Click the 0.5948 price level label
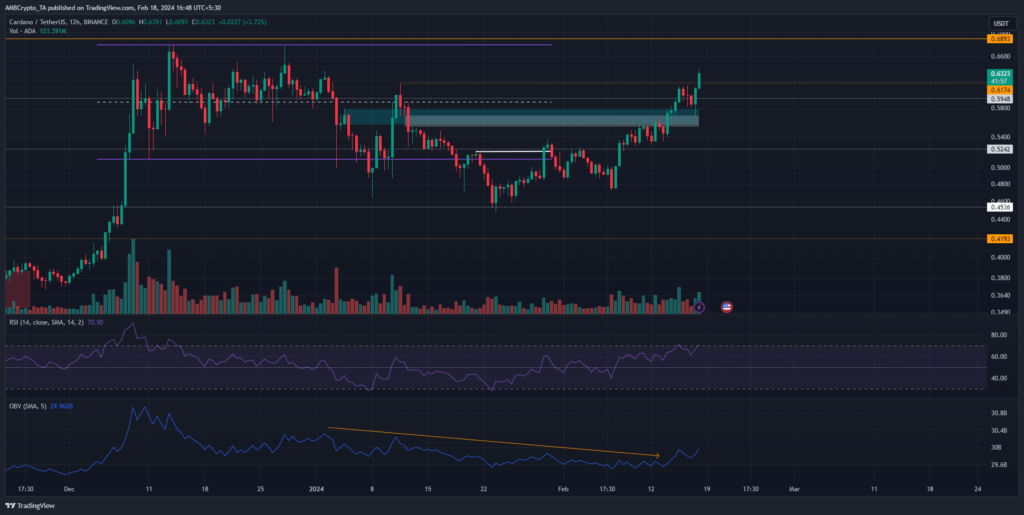The width and height of the screenshot is (1024, 515). point(998,99)
